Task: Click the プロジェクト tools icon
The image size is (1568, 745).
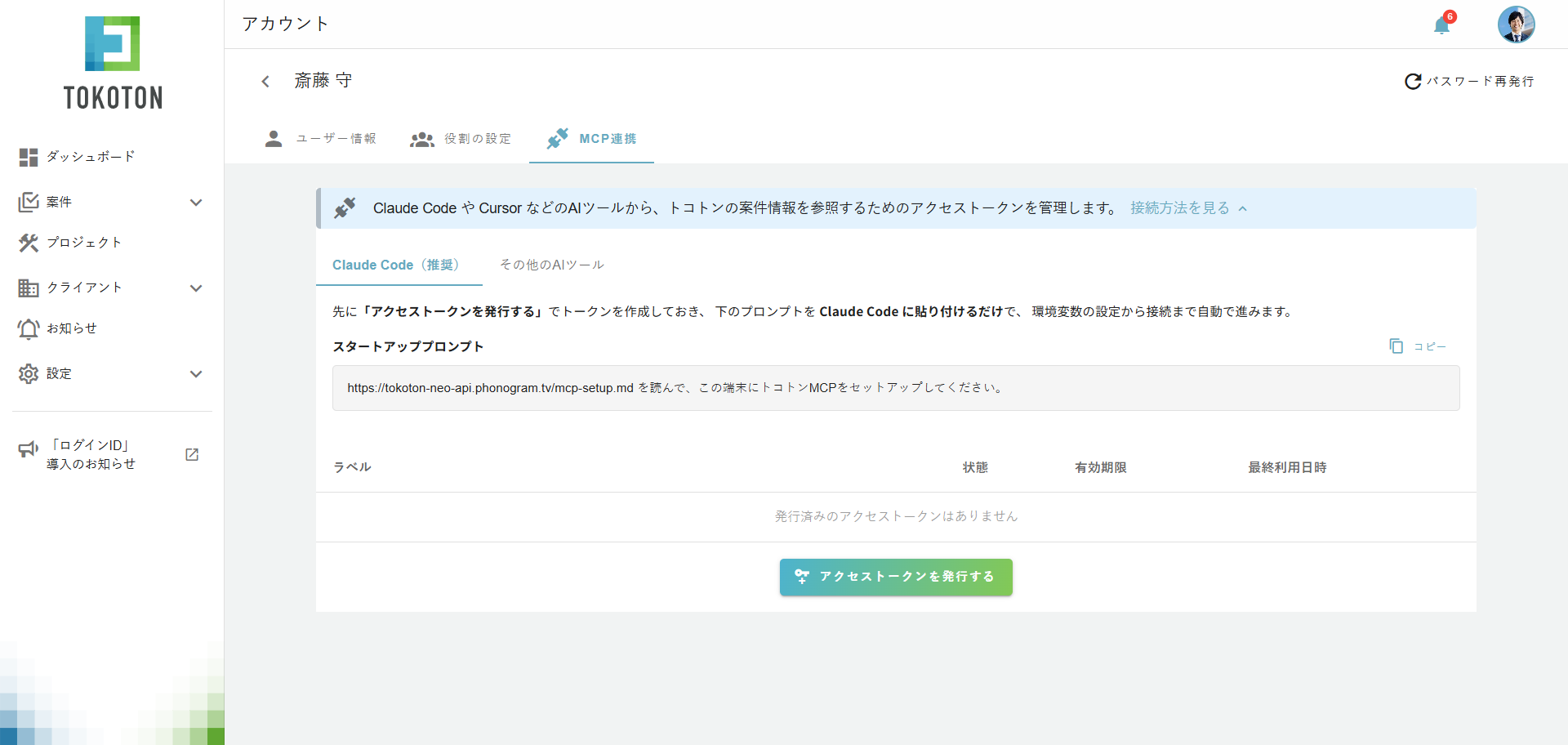Action: coord(29,243)
